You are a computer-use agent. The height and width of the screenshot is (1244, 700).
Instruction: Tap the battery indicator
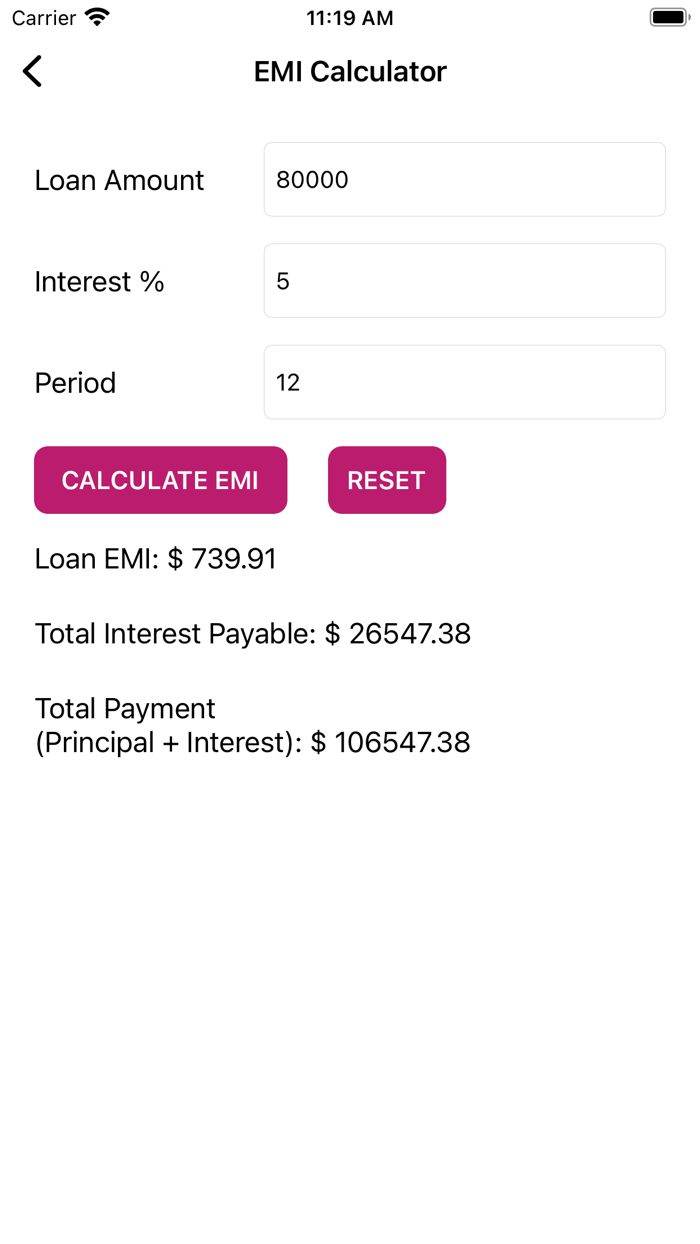pos(667,16)
